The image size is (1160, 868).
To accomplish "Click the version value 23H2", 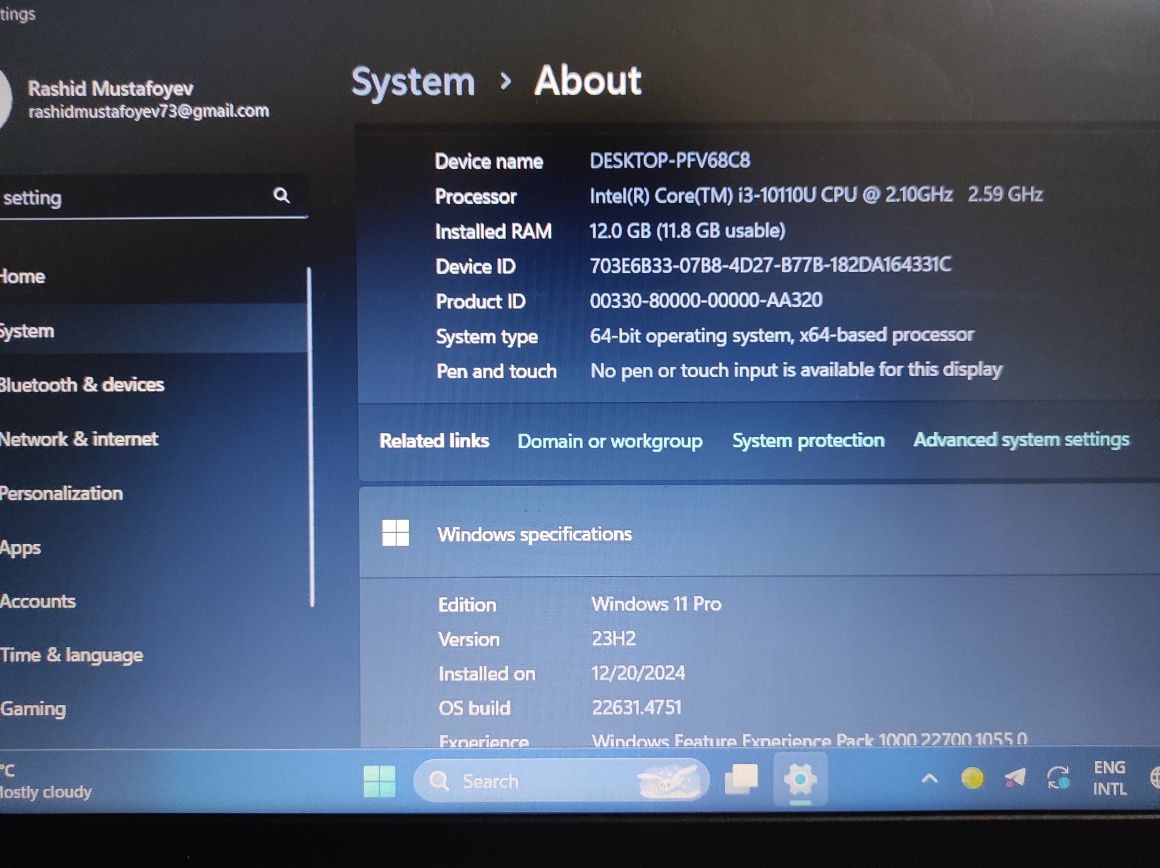I will [x=613, y=638].
